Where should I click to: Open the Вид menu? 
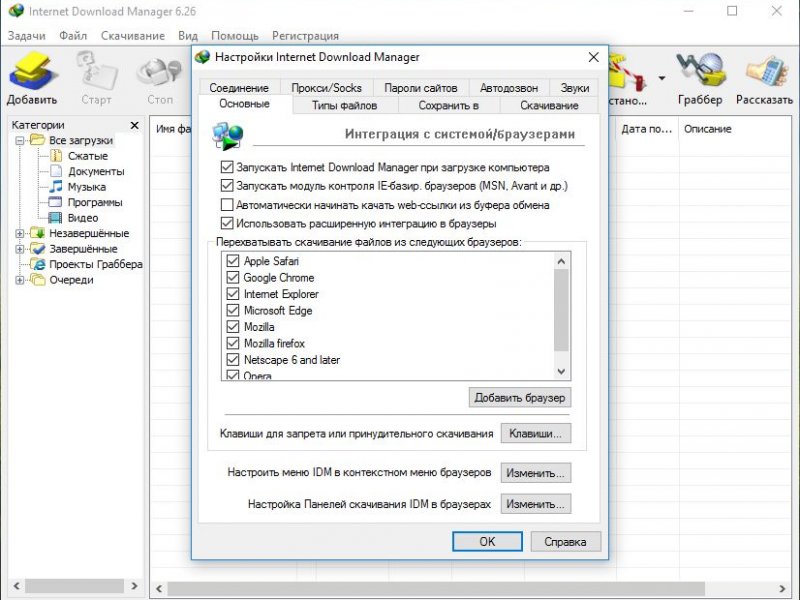[x=188, y=36]
